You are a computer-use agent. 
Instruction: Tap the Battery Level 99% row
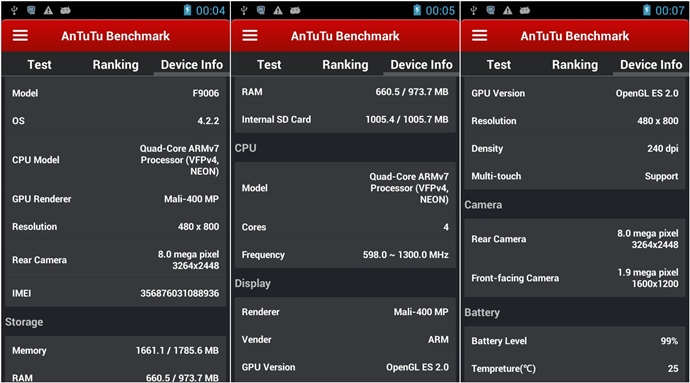click(575, 341)
